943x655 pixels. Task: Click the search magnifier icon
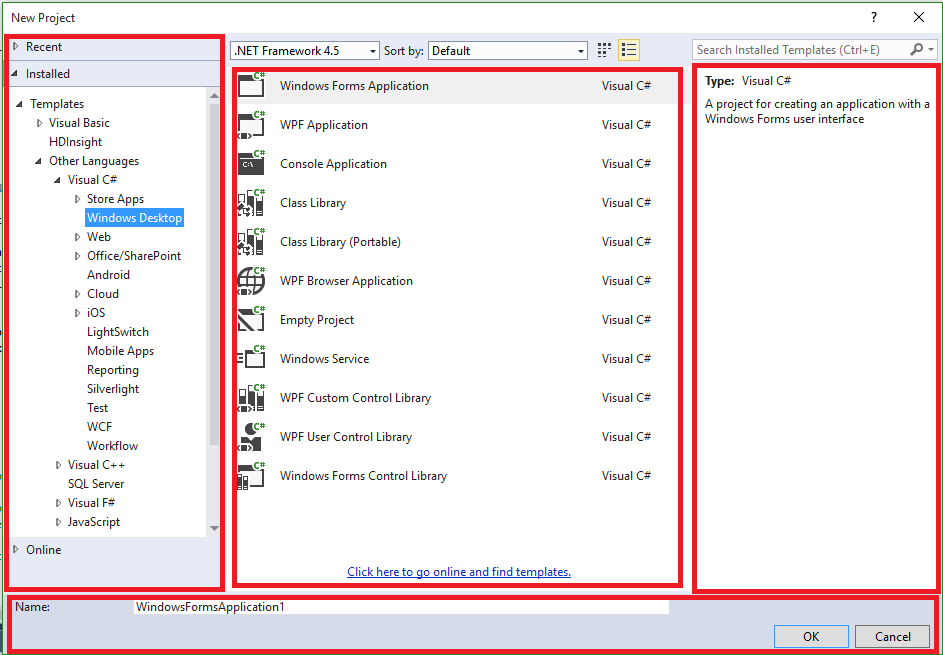[916, 50]
